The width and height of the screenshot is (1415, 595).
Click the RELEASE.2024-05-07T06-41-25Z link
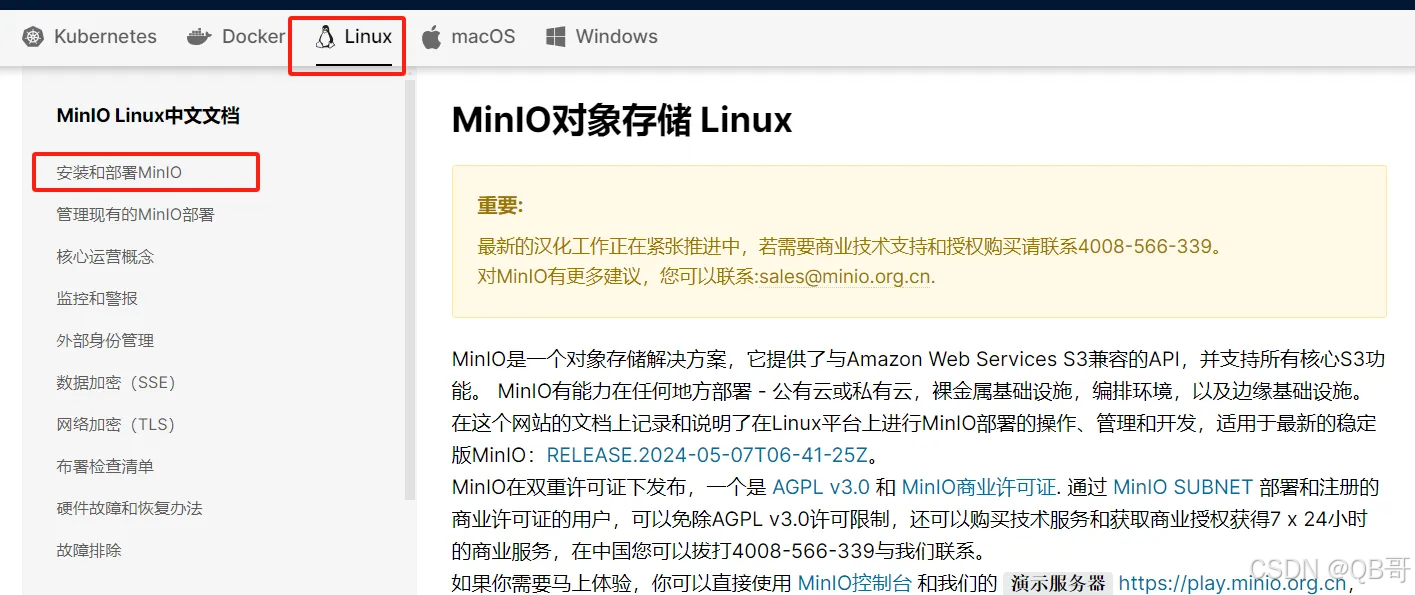707,455
